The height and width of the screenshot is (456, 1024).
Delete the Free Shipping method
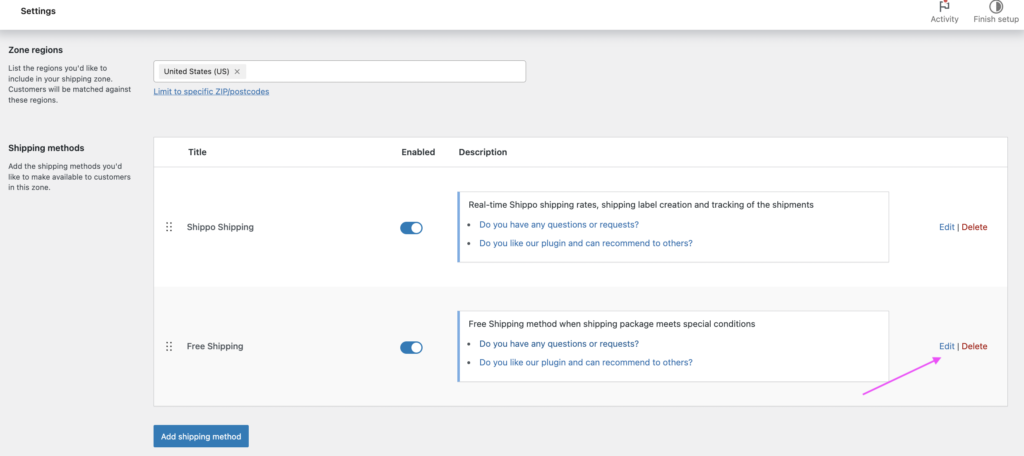click(974, 347)
